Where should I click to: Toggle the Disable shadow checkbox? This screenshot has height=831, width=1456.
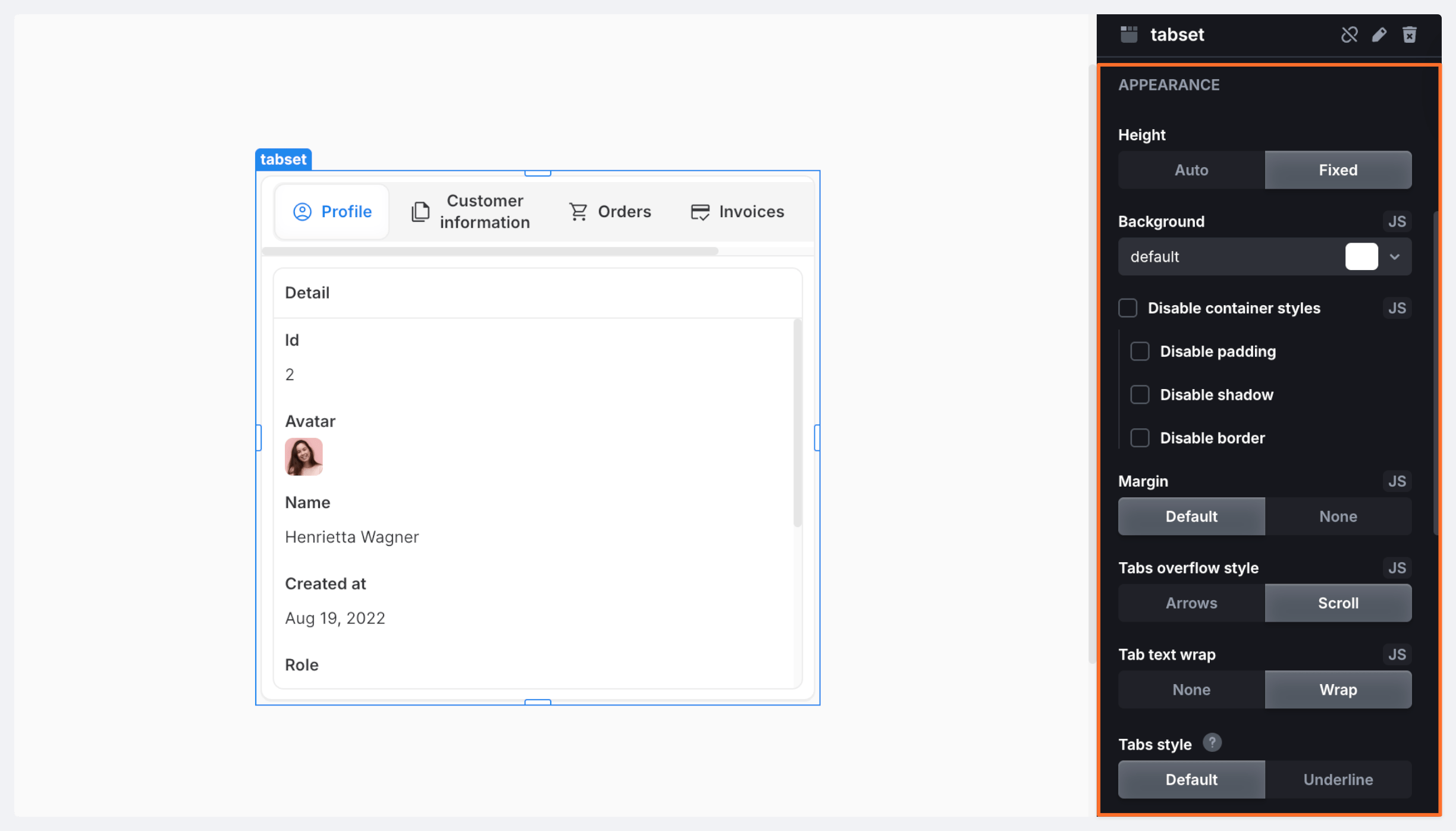click(1140, 395)
